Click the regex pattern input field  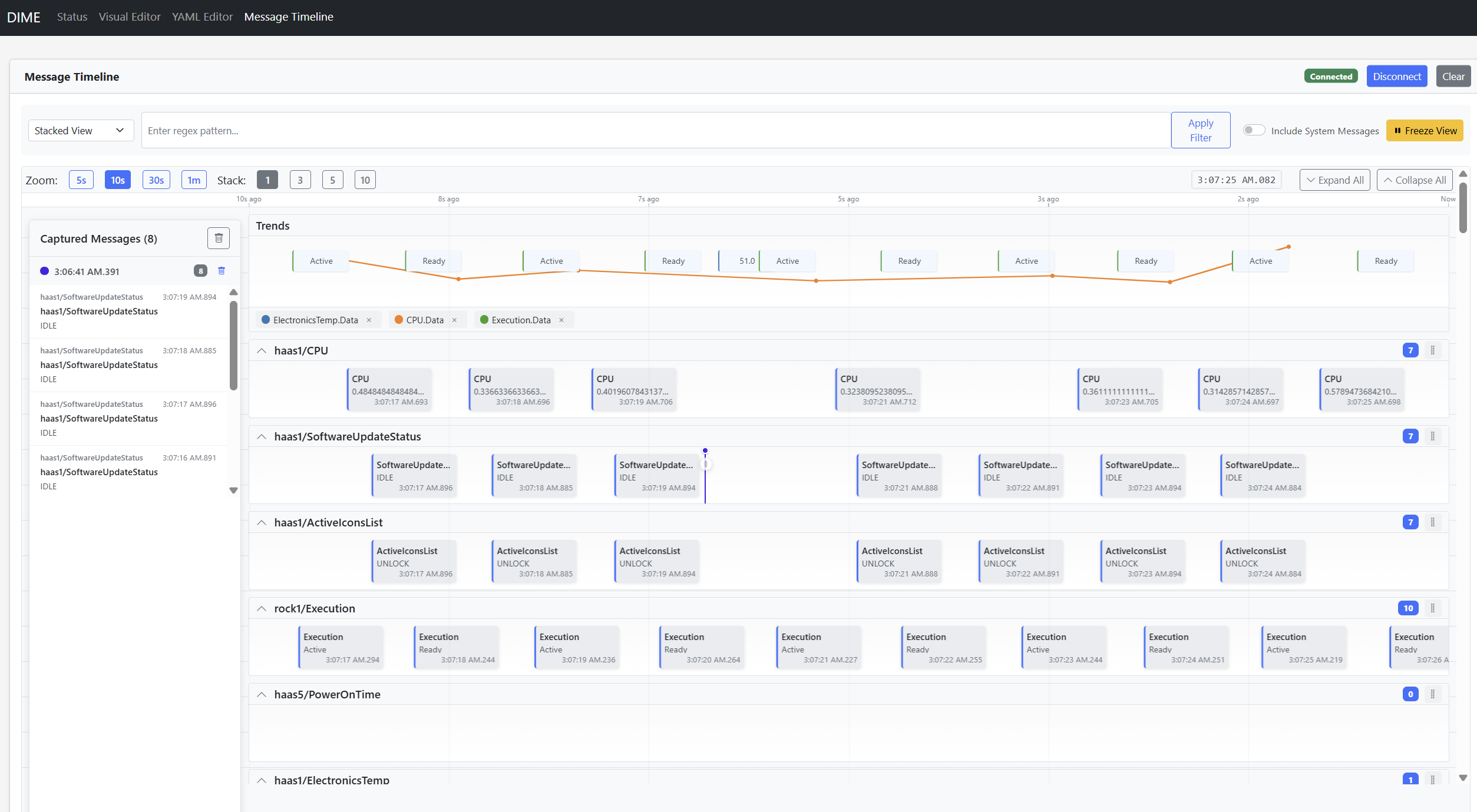click(648, 130)
